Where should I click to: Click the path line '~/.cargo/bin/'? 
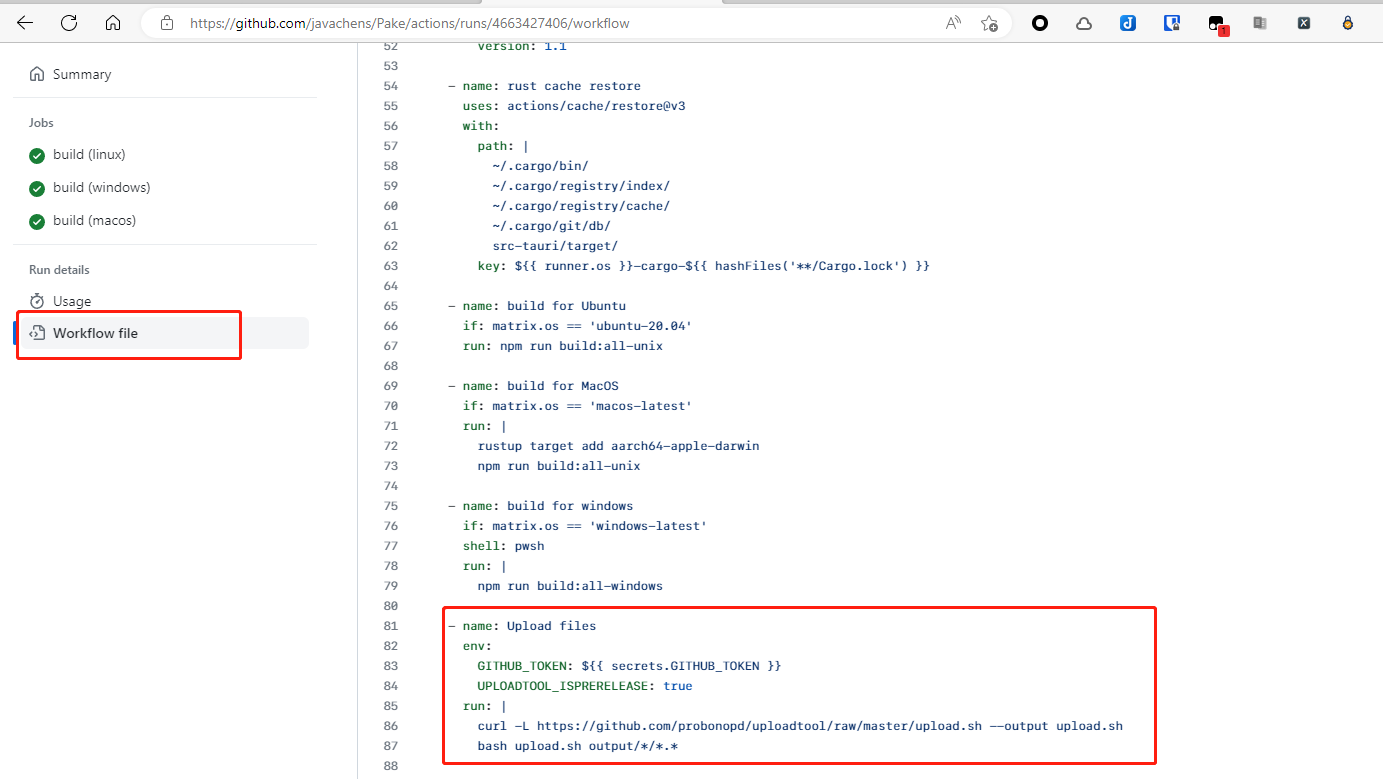[540, 166]
